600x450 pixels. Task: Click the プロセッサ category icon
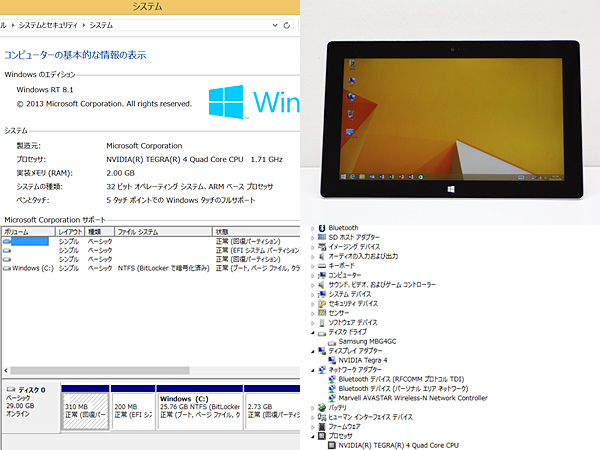point(322,436)
